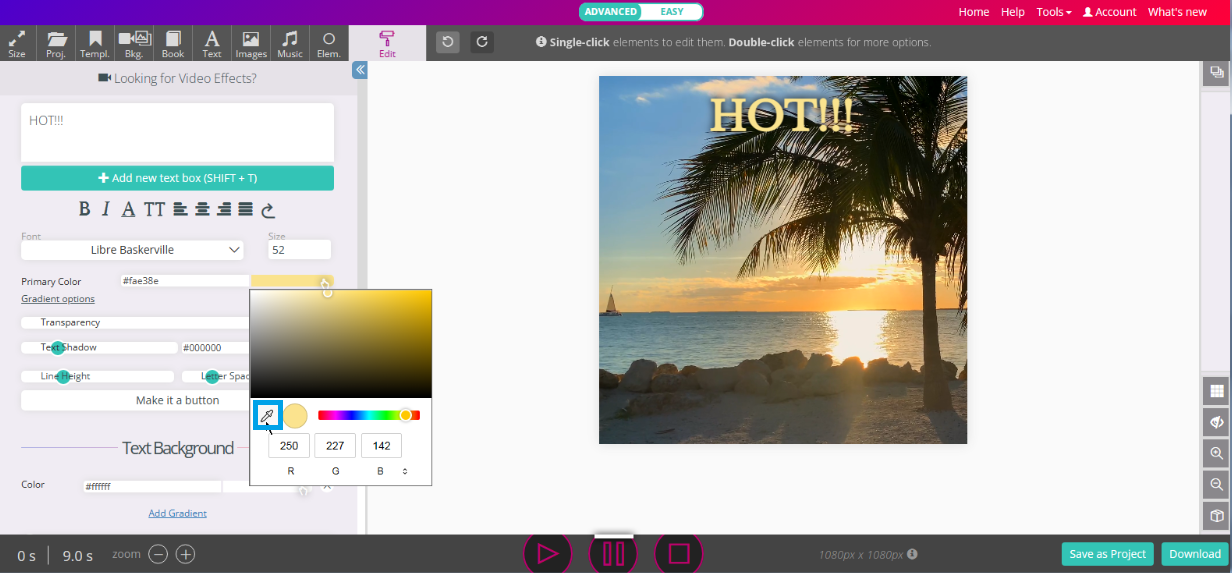Viewport: 1232px width, 573px height.
Task: Open the Tools dropdown menu
Action: click(x=1054, y=12)
